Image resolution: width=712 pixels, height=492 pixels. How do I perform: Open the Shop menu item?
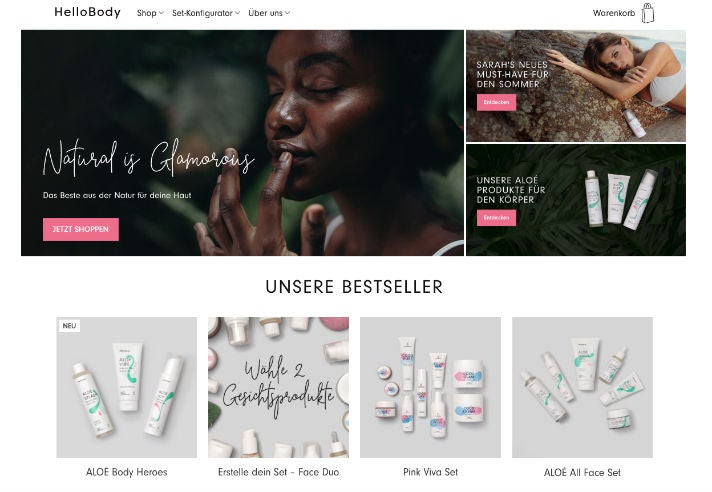pyautogui.click(x=147, y=13)
